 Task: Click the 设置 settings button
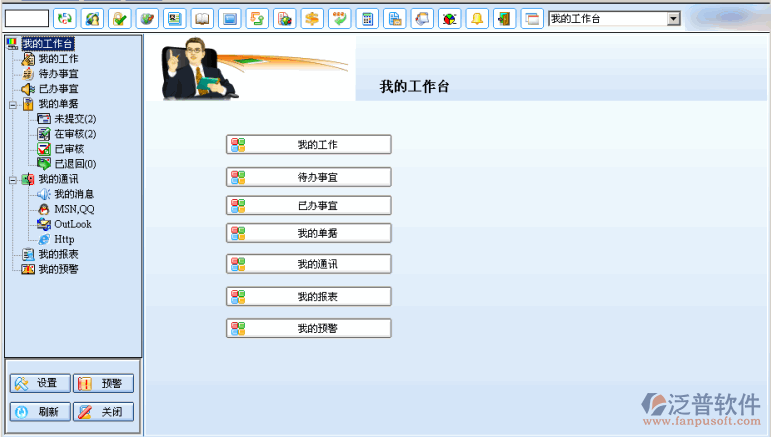click(x=40, y=383)
